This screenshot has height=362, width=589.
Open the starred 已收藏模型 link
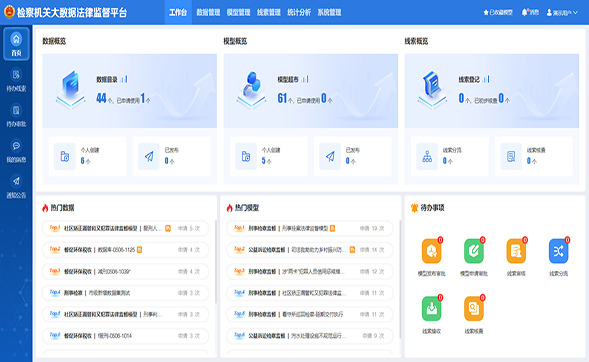(x=498, y=12)
